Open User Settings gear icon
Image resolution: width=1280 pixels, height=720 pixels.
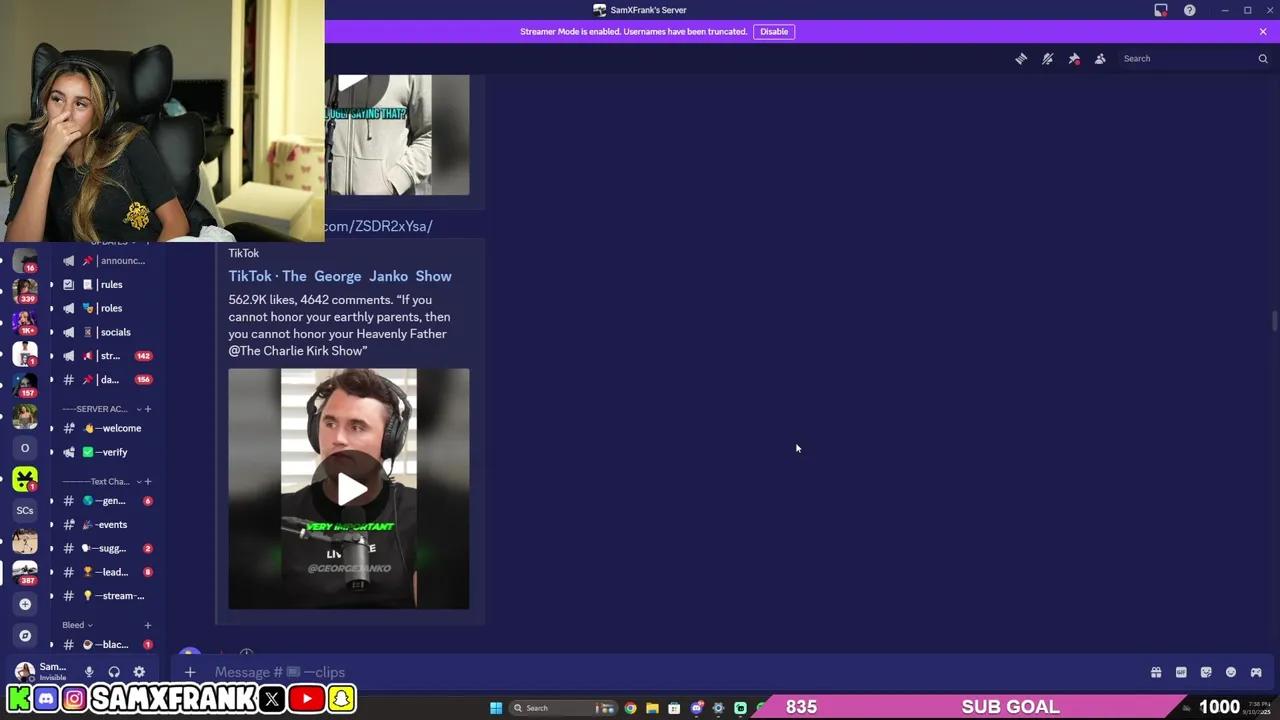pos(139,673)
